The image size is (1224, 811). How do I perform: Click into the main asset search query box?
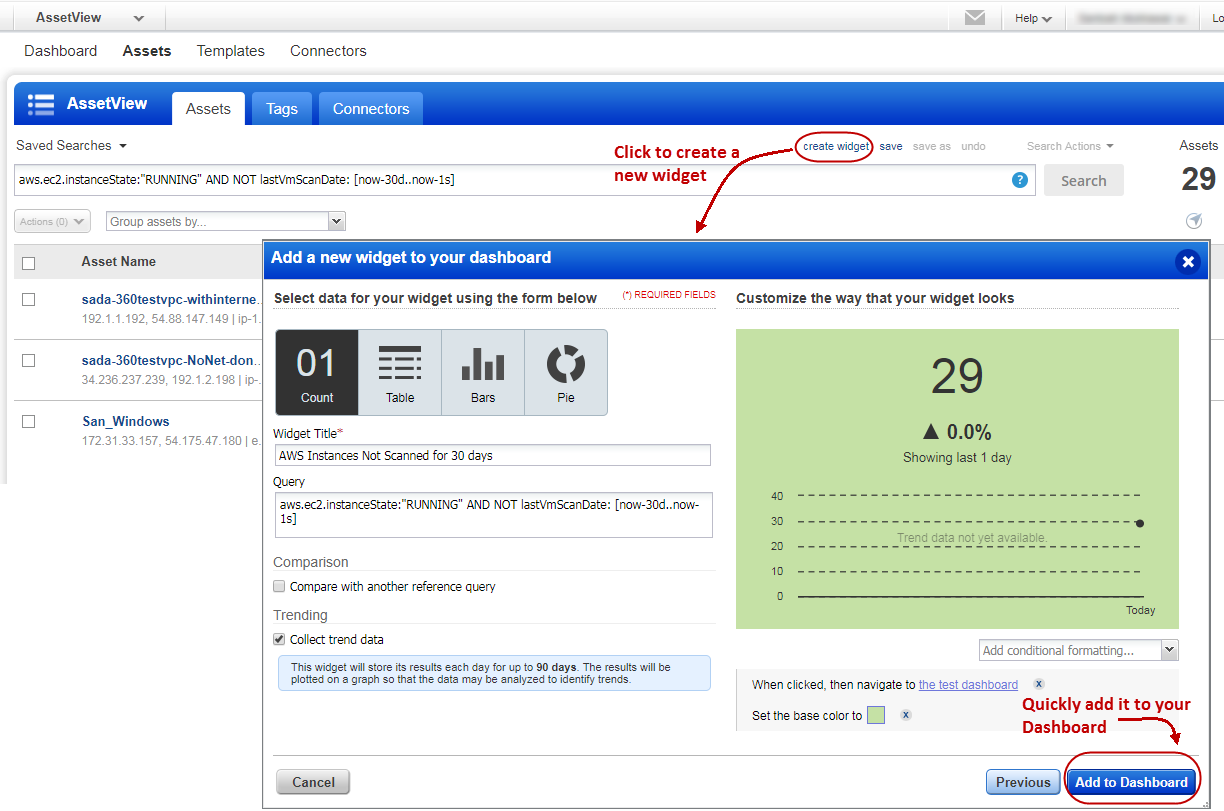(x=525, y=180)
